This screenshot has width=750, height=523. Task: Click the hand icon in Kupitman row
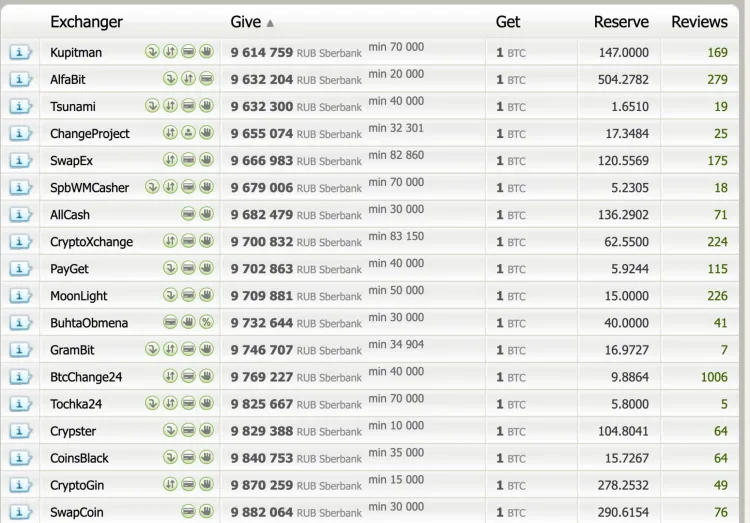click(206, 52)
